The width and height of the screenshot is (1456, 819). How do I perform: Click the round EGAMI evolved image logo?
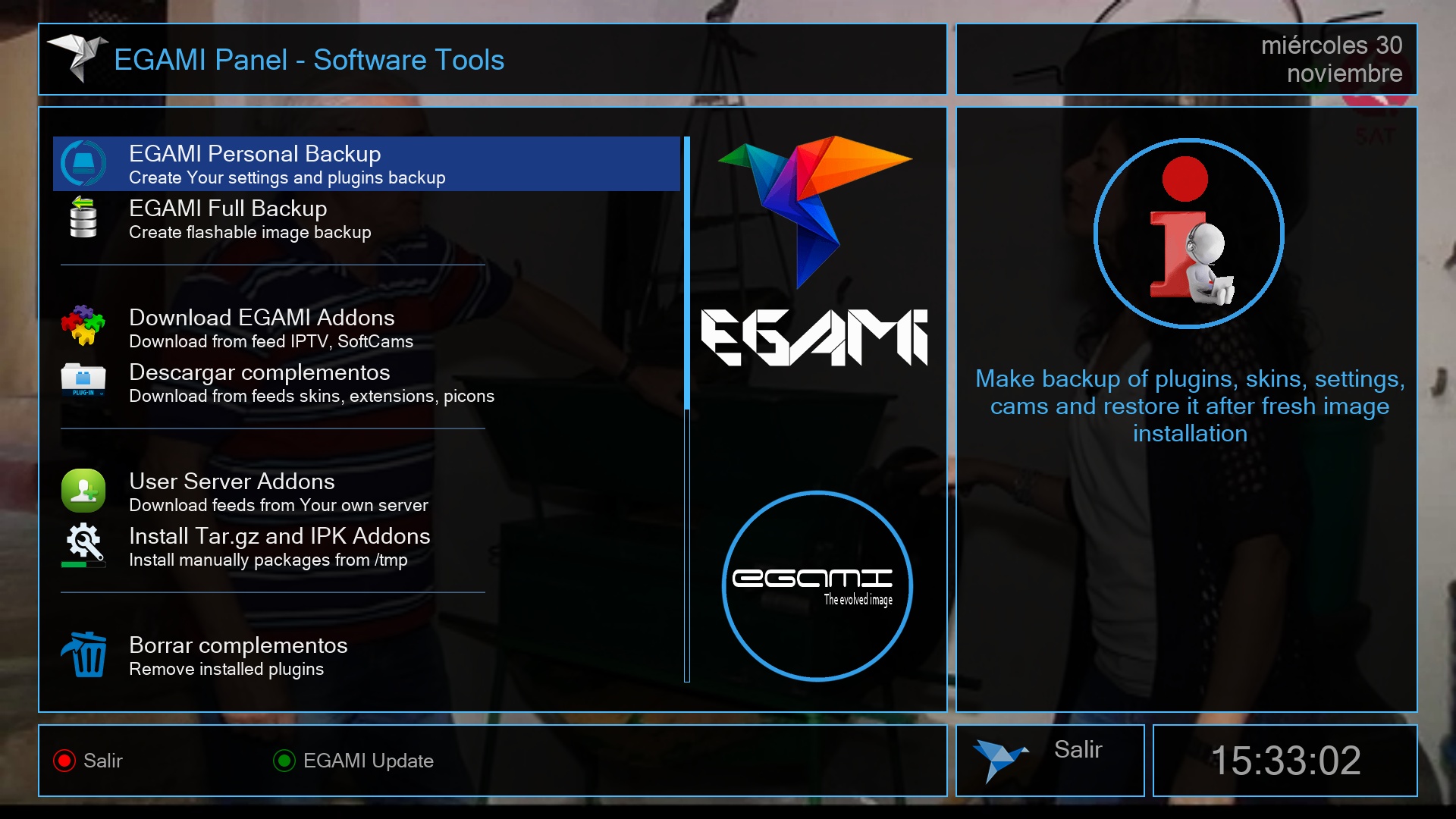817,586
